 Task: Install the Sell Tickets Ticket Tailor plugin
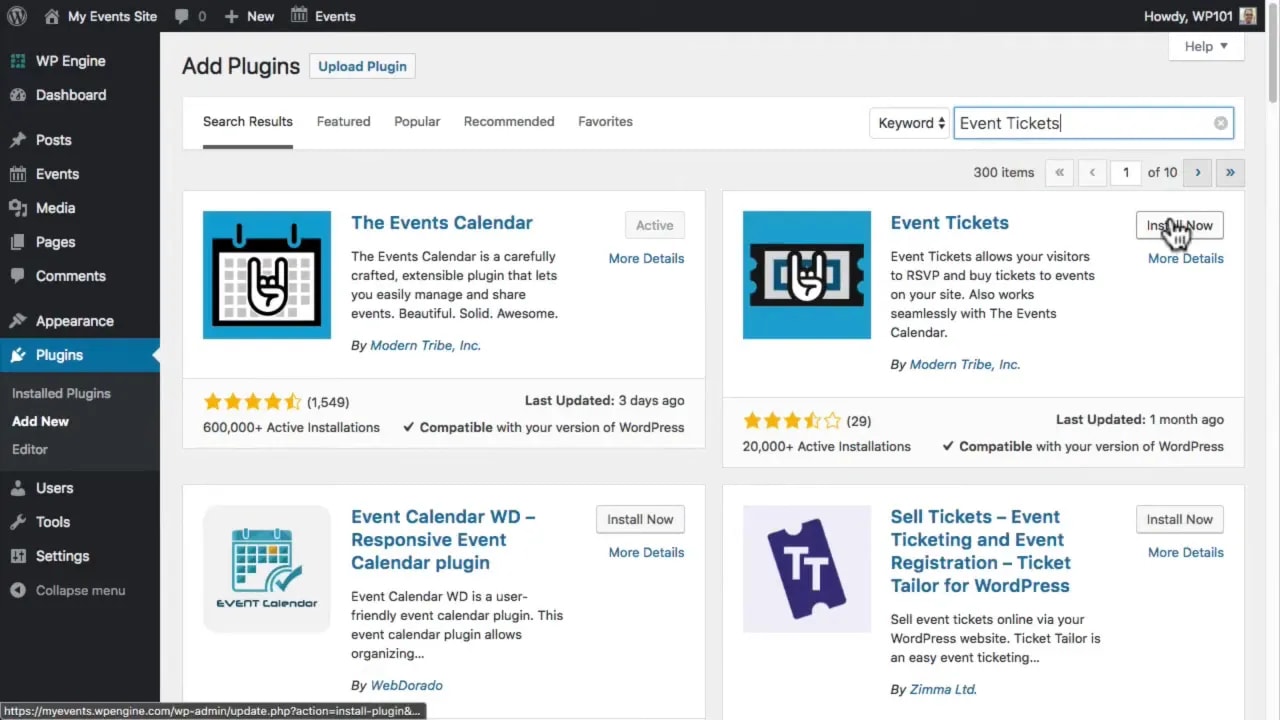click(1180, 519)
